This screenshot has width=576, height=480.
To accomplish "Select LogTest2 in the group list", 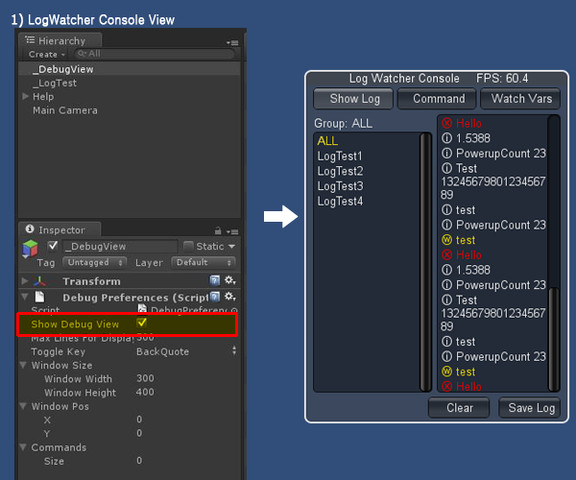I will tap(340, 171).
